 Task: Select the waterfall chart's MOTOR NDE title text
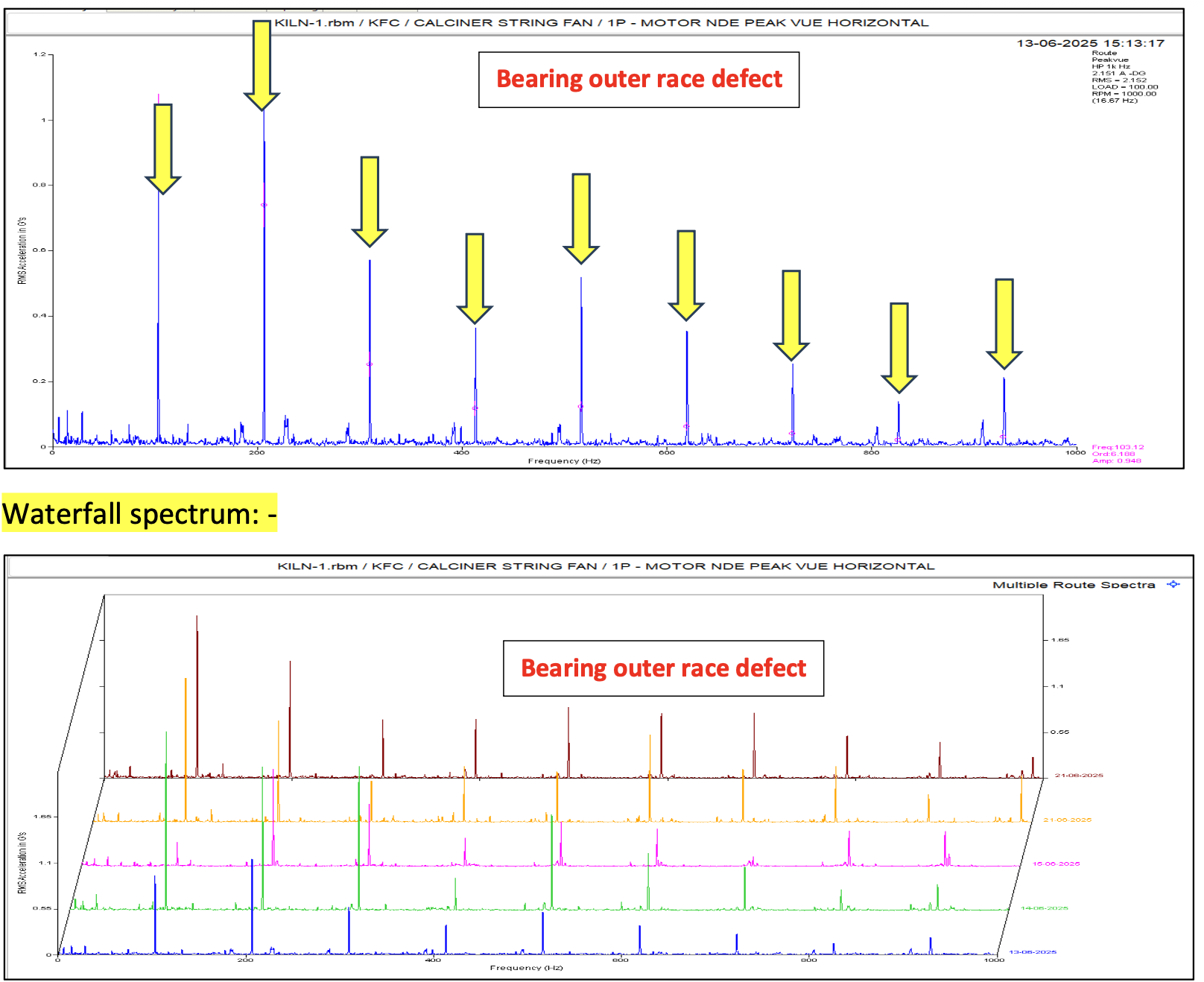(x=606, y=566)
